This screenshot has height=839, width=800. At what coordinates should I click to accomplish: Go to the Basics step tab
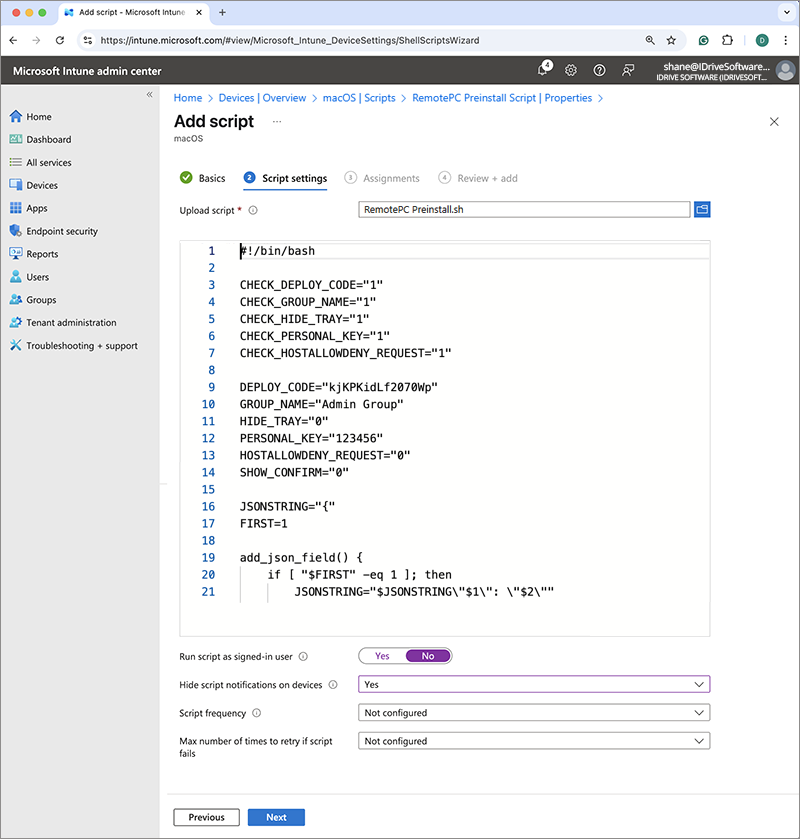tap(203, 178)
